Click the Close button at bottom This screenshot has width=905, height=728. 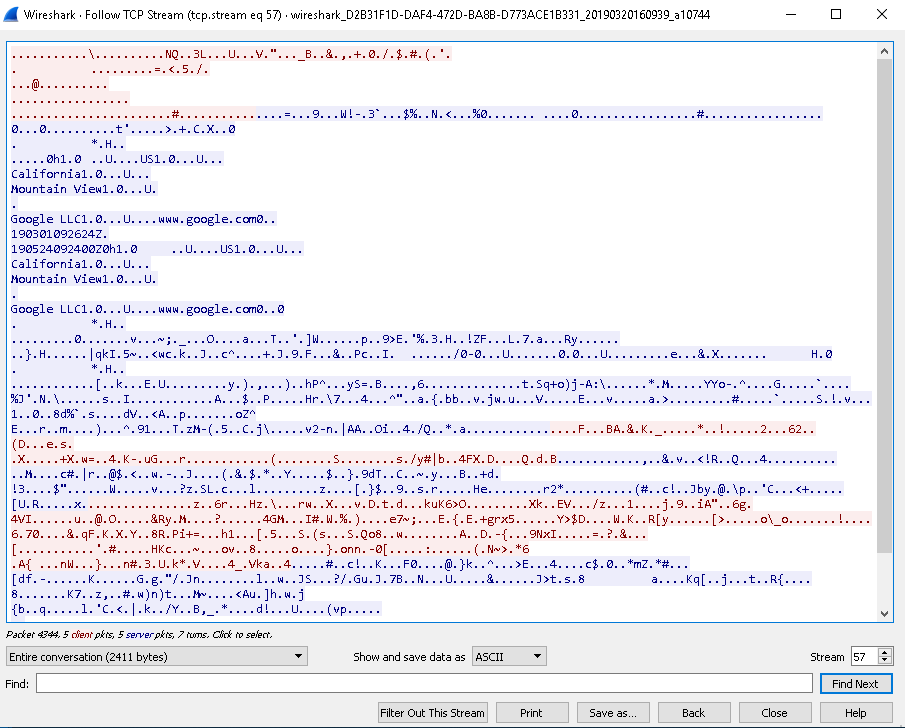click(x=775, y=712)
